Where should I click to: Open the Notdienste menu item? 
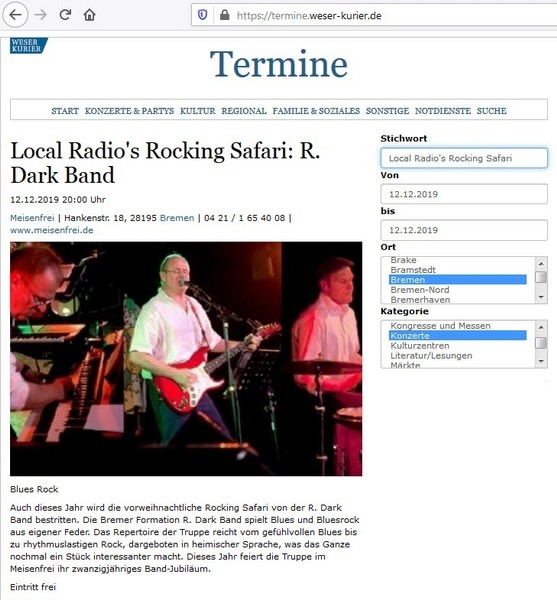coord(443,111)
